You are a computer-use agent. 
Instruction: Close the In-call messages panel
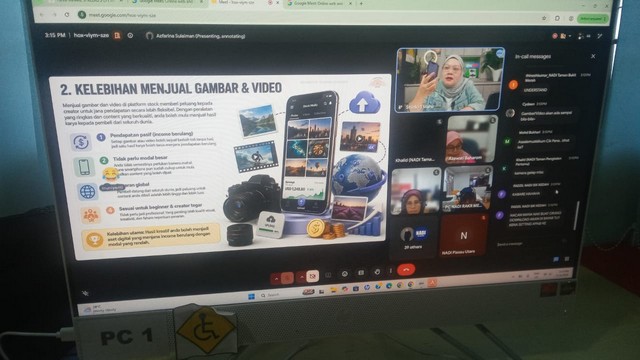(593, 56)
